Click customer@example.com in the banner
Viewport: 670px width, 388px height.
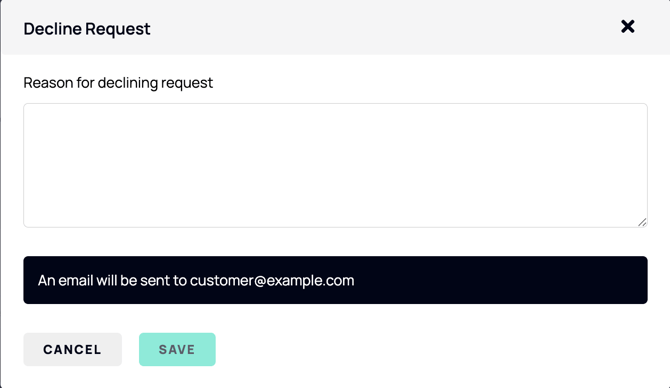point(272,280)
